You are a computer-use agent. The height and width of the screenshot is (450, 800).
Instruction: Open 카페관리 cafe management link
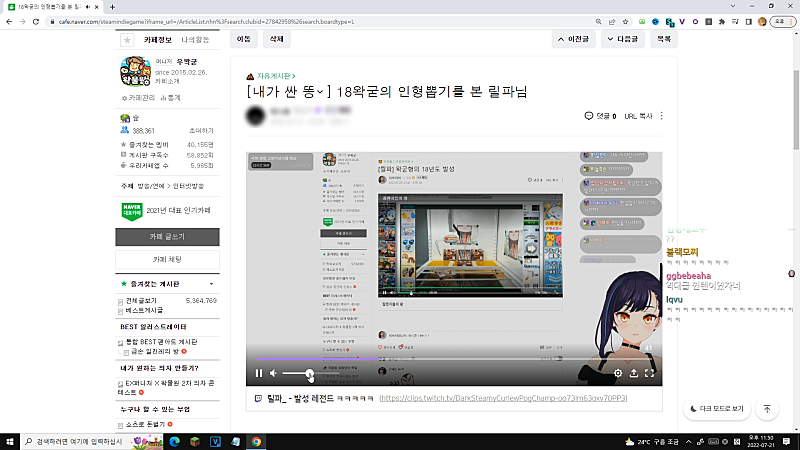(138, 98)
